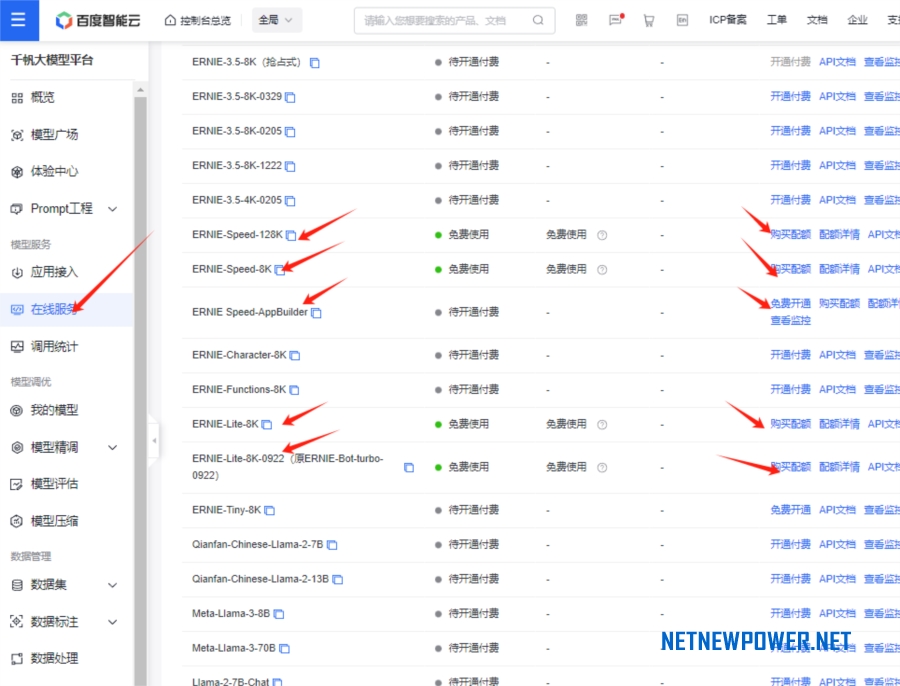Expand the 数据标注 submenu
This screenshot has height=686, width=900.
point(112,622)
